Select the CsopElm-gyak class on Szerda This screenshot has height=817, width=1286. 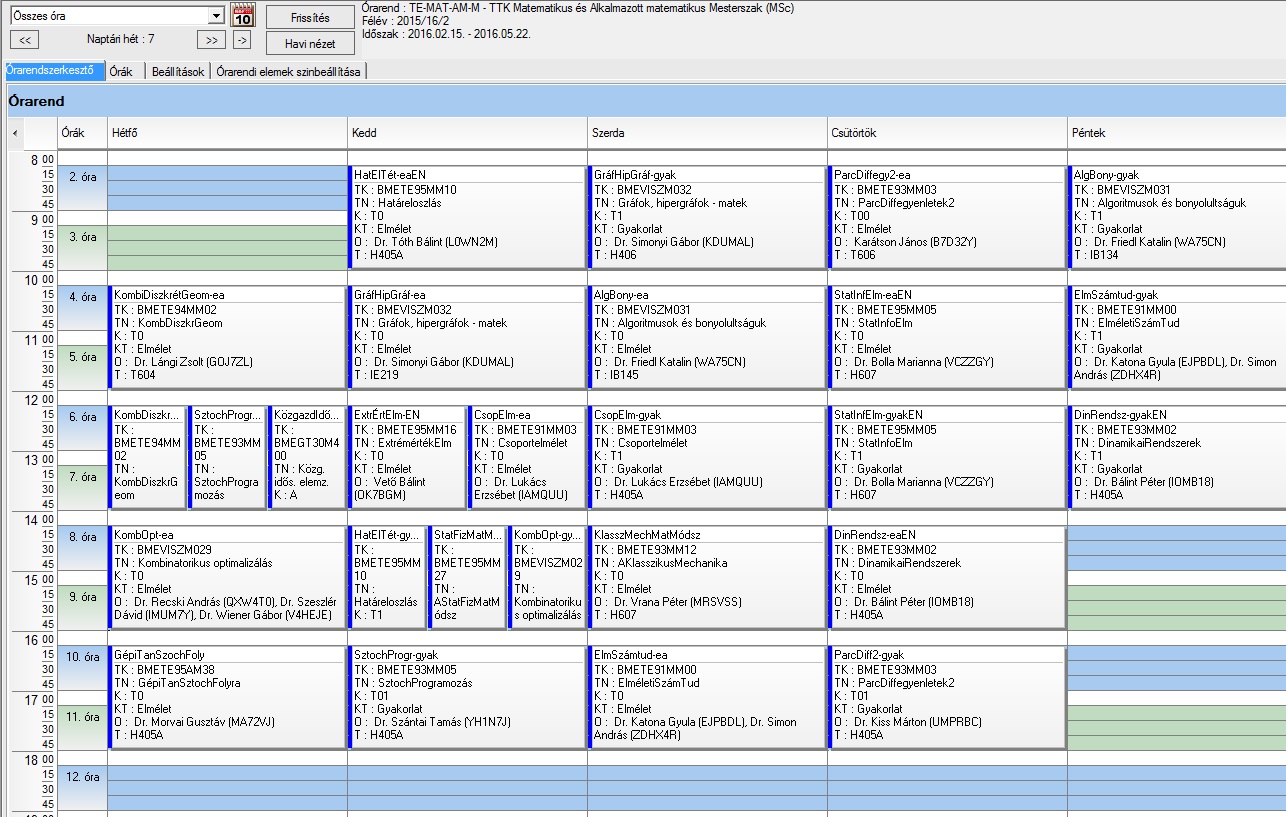707,457
